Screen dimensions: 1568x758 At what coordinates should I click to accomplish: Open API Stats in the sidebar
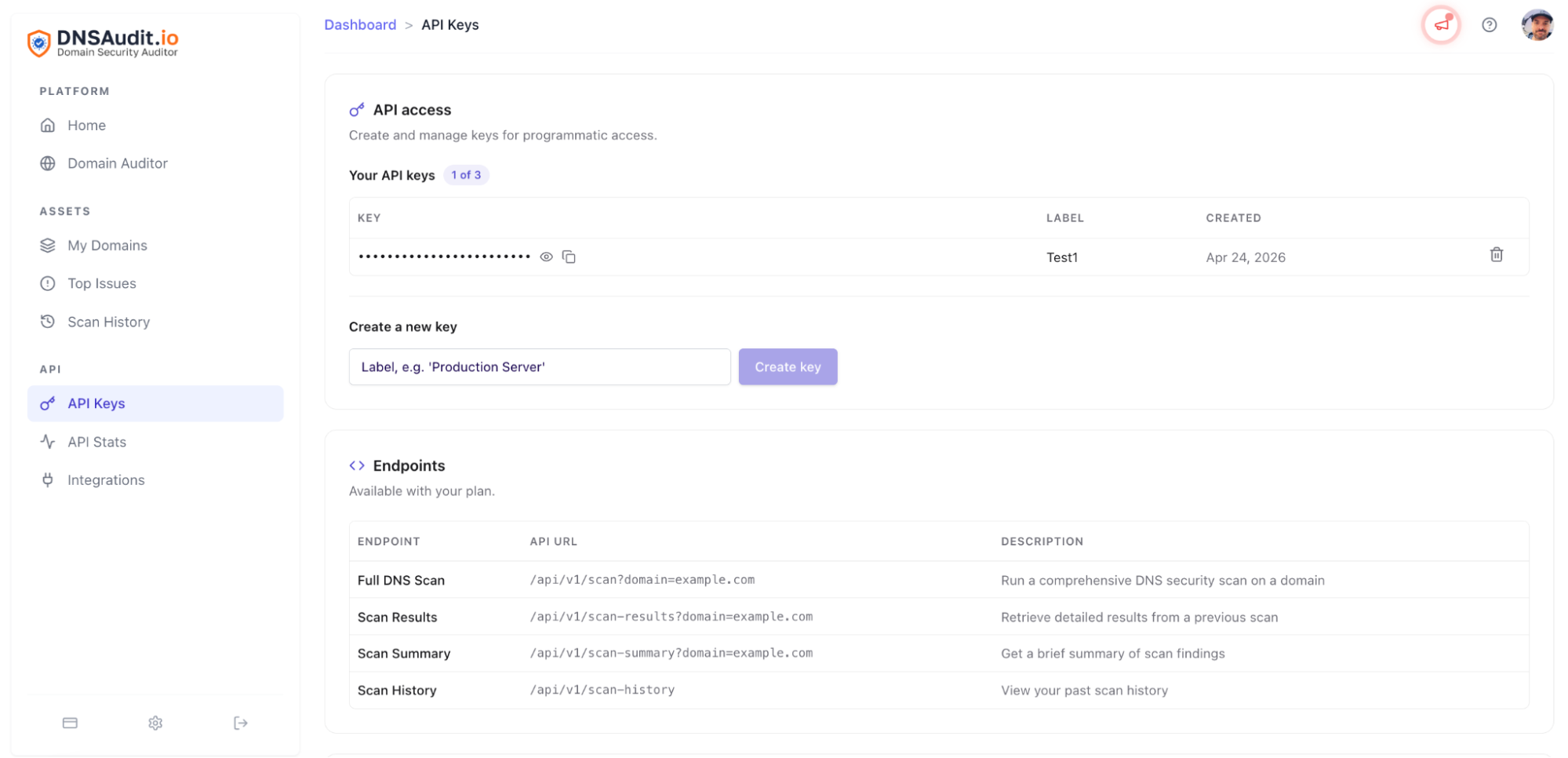[x=155, y=442]
